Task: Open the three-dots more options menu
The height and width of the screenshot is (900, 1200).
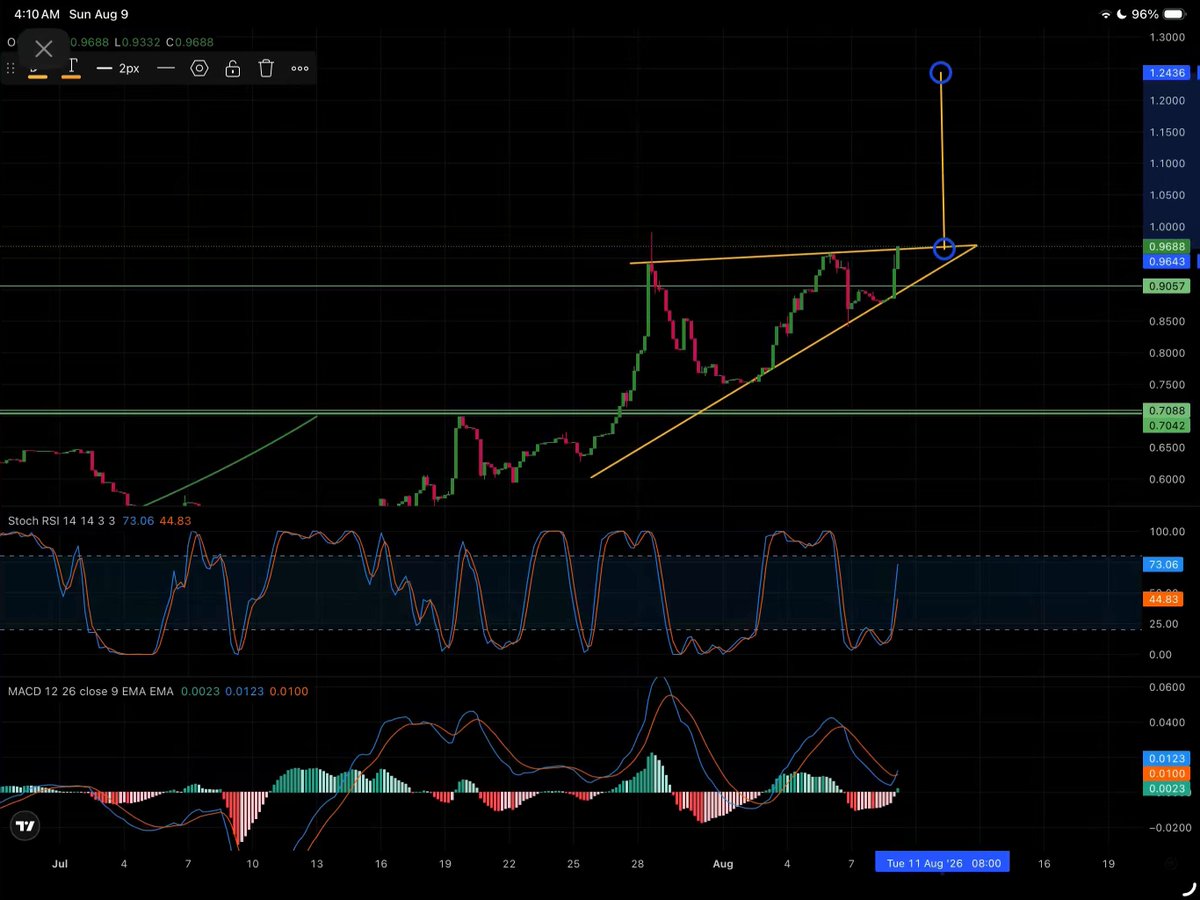Action: (300, 68)
